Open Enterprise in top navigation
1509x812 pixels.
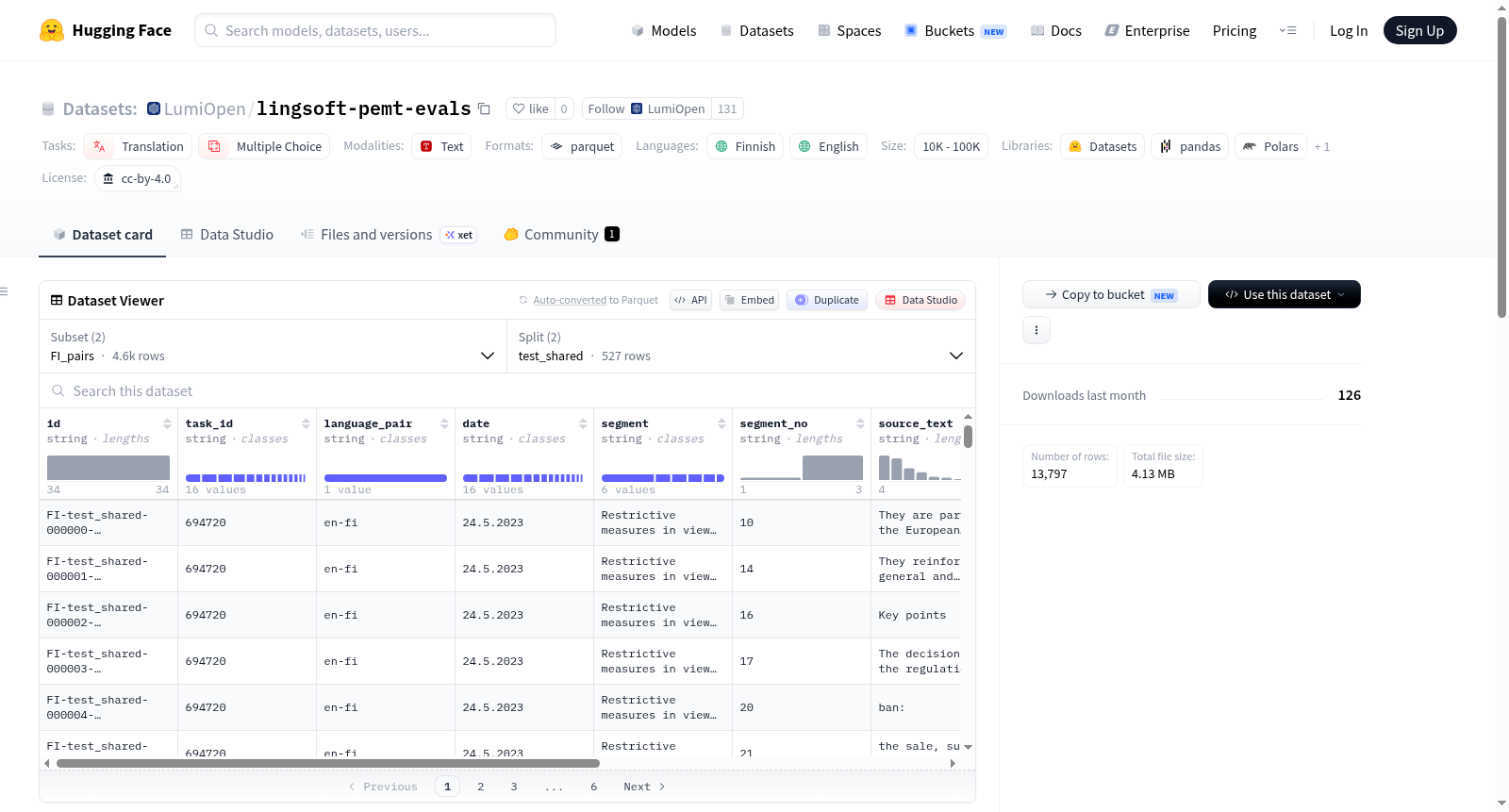[1148, 30]
